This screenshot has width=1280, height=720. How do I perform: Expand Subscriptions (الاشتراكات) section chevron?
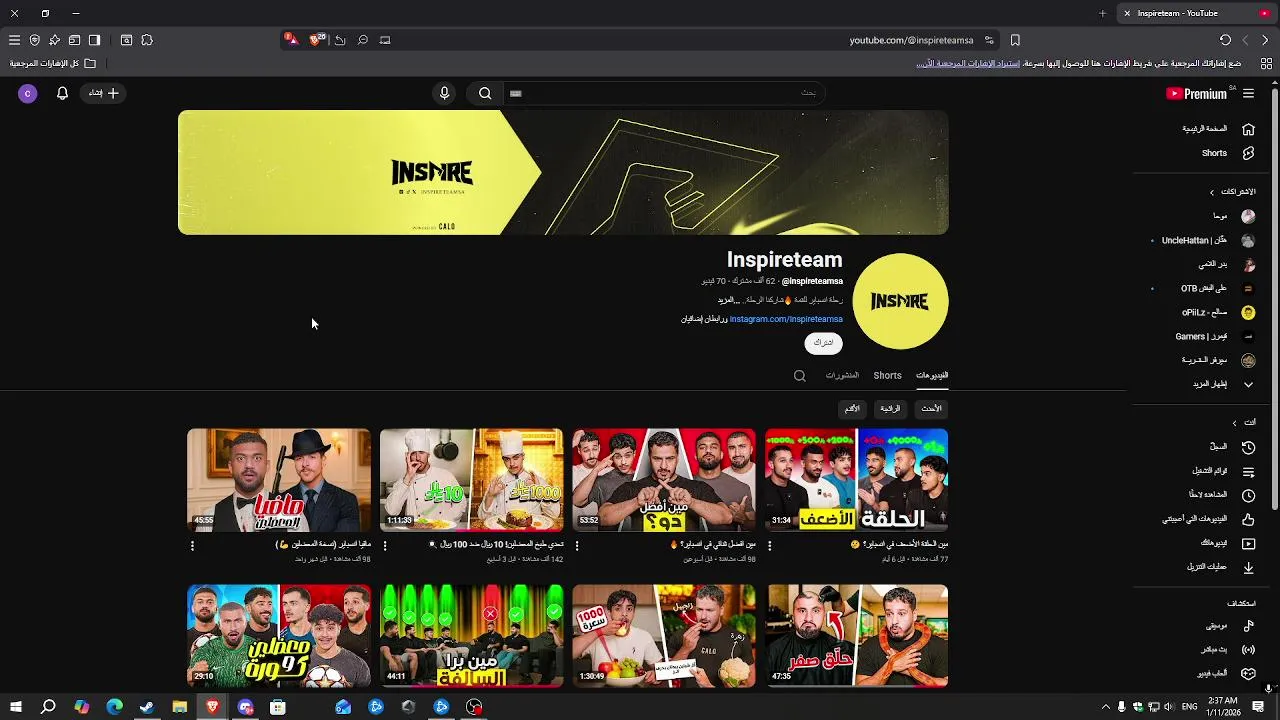tap(1212, 192)
